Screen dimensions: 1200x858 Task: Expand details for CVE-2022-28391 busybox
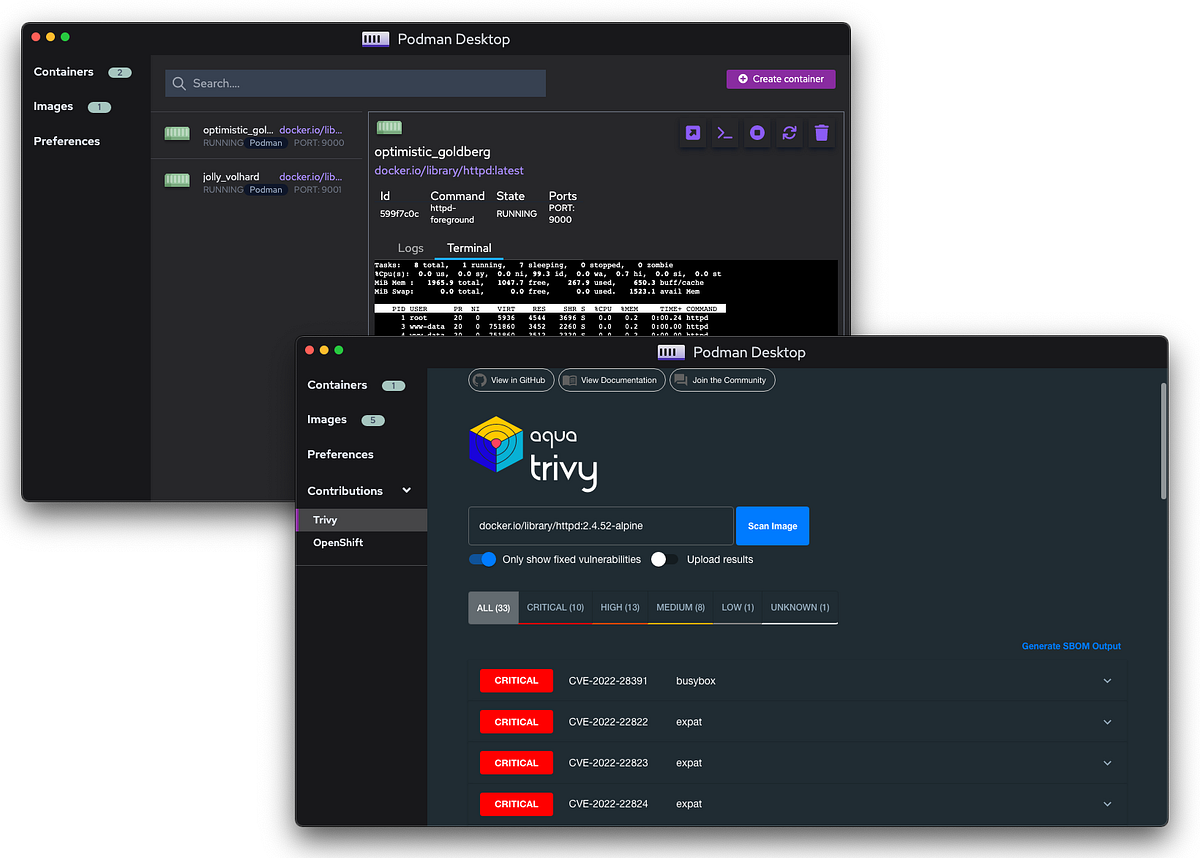pos(1107,680)
